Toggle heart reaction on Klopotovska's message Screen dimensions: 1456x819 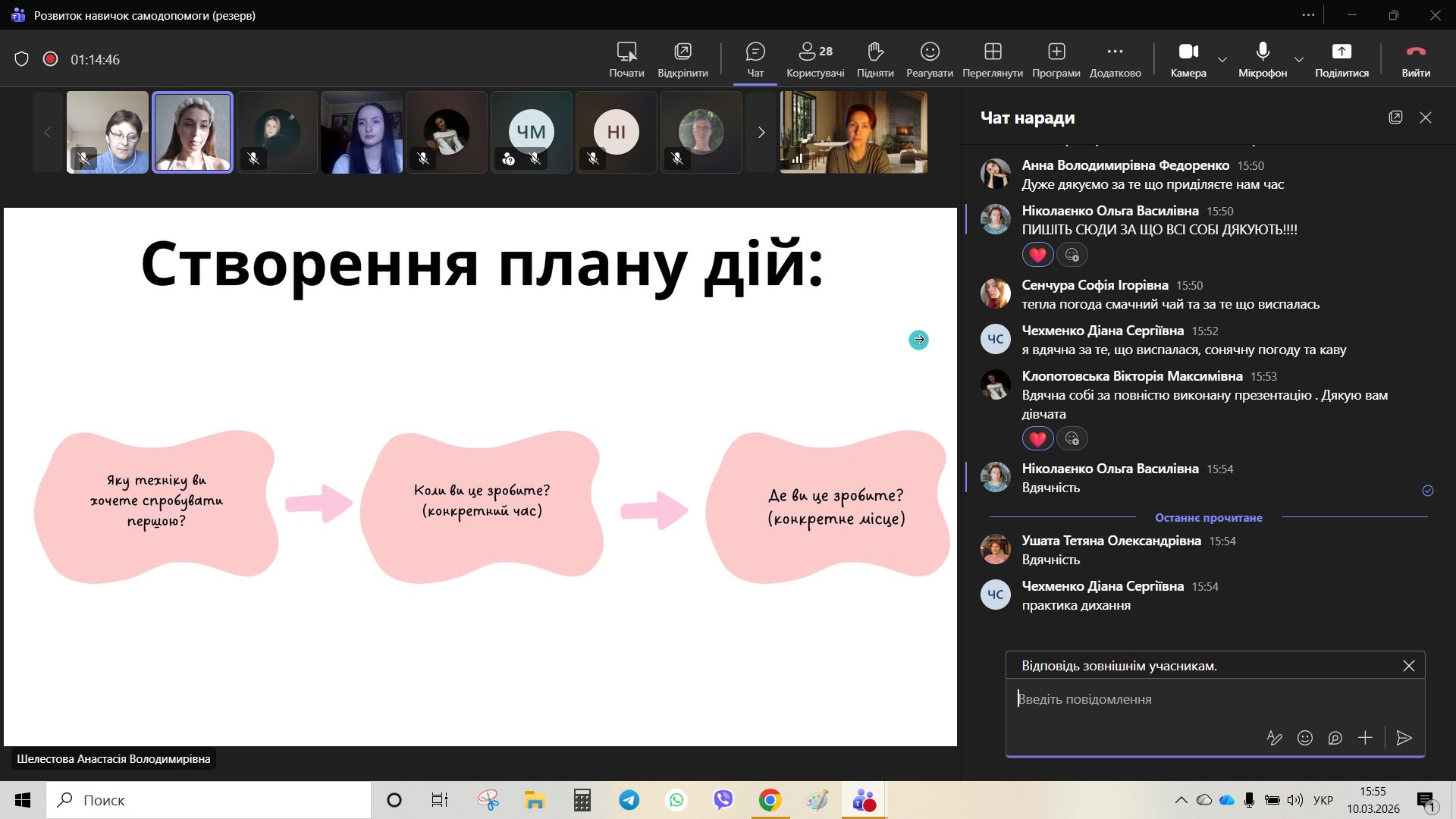[x=1037, y=438]
